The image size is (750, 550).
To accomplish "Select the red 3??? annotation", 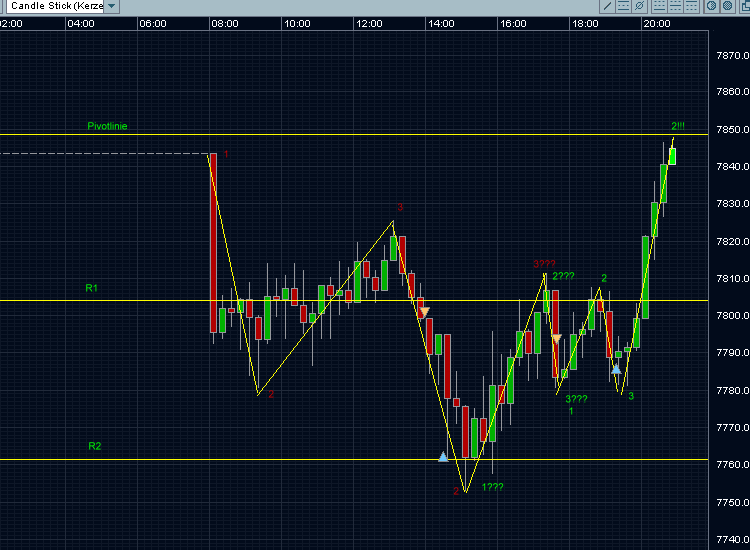I will [x=544, y=264].
